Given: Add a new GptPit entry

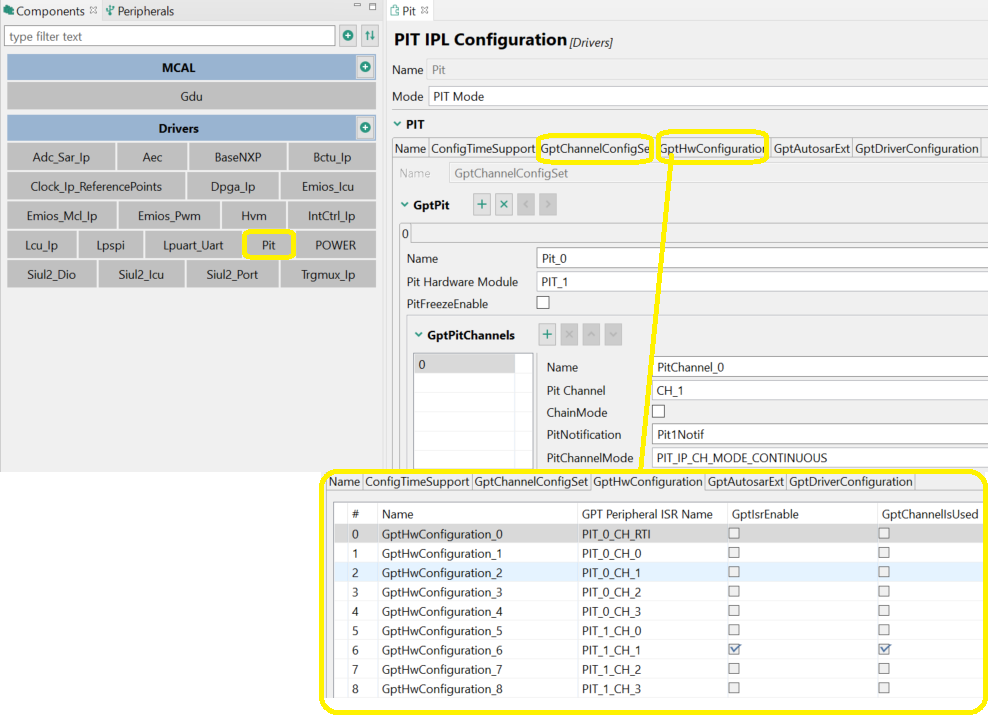Looking at the screenshot, I should pos(482,204).
